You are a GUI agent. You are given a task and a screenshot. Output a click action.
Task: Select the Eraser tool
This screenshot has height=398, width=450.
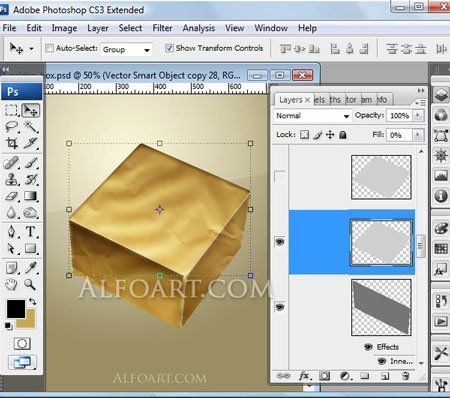[11, 196]
